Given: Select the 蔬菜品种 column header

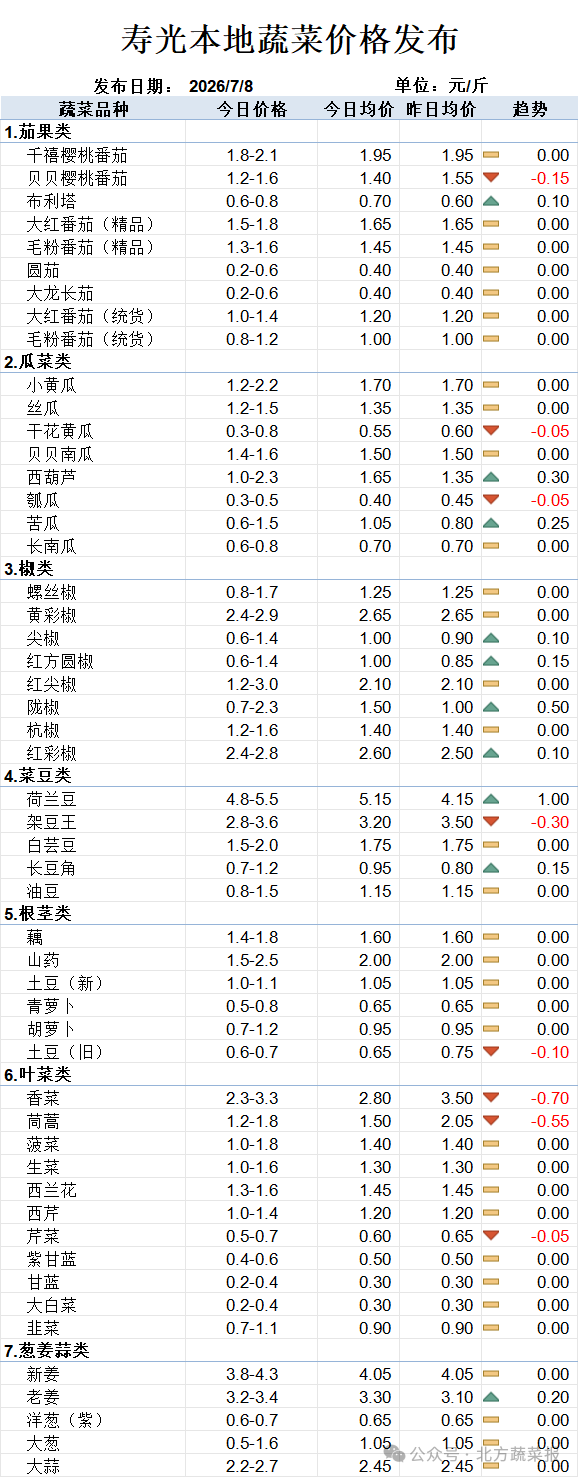Looking at the screenshot, I should (94, 109).
